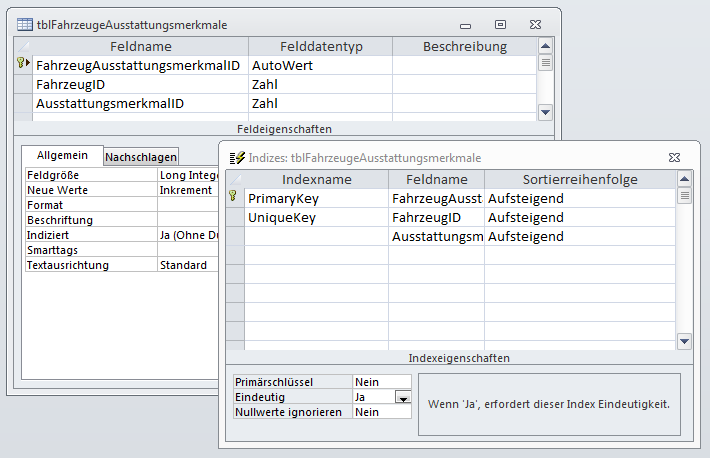Click the Nullwerte ignorieren value field
Image resolution: width=710 pixels, height=458 pixels.
[x=381, y=412]
